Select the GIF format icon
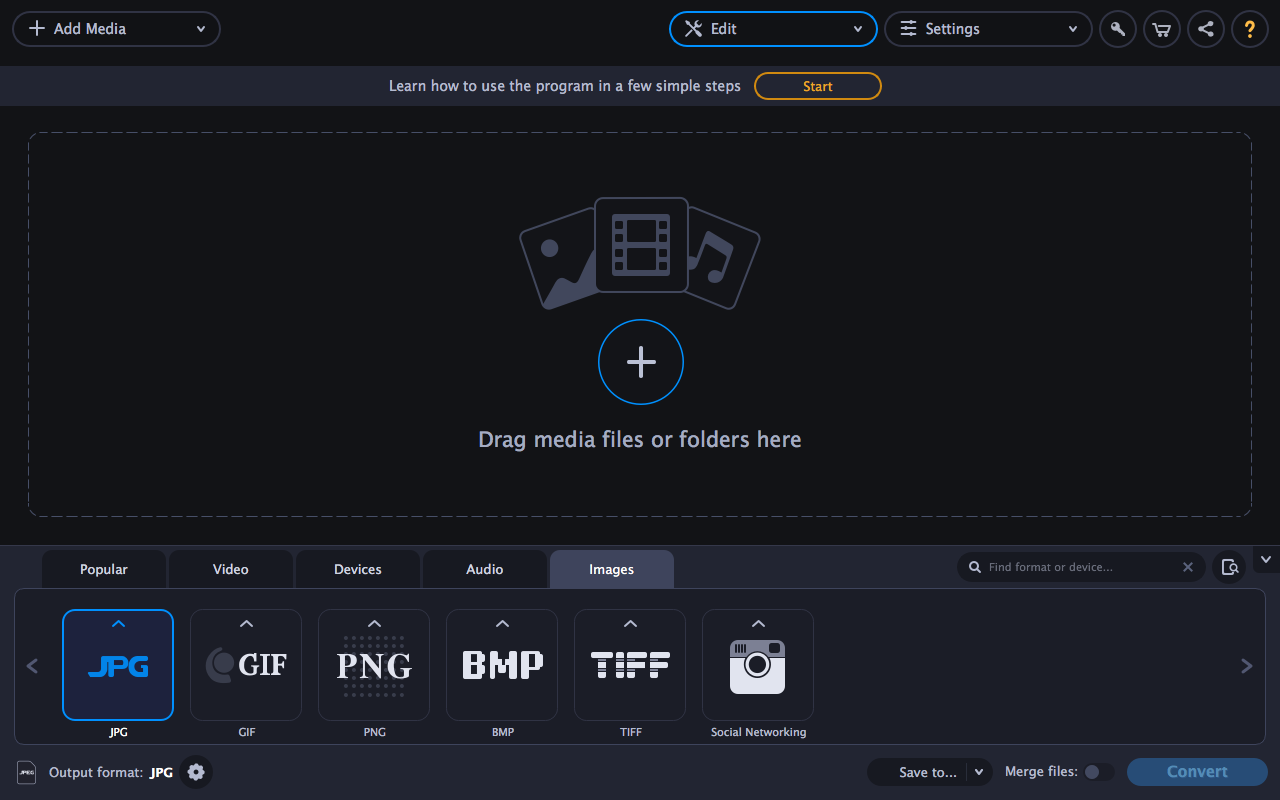 click(x=246, y=664)
